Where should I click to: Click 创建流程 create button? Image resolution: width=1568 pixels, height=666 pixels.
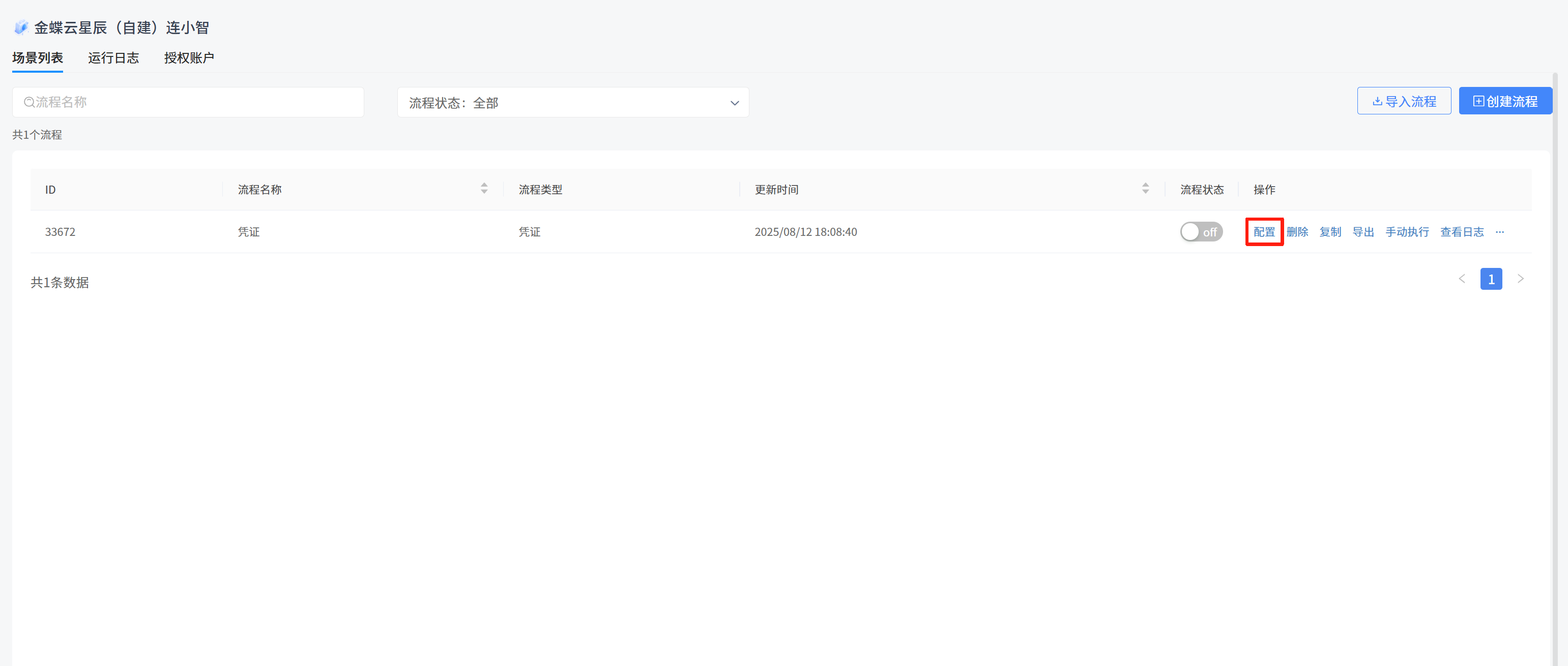[1505, 101]
